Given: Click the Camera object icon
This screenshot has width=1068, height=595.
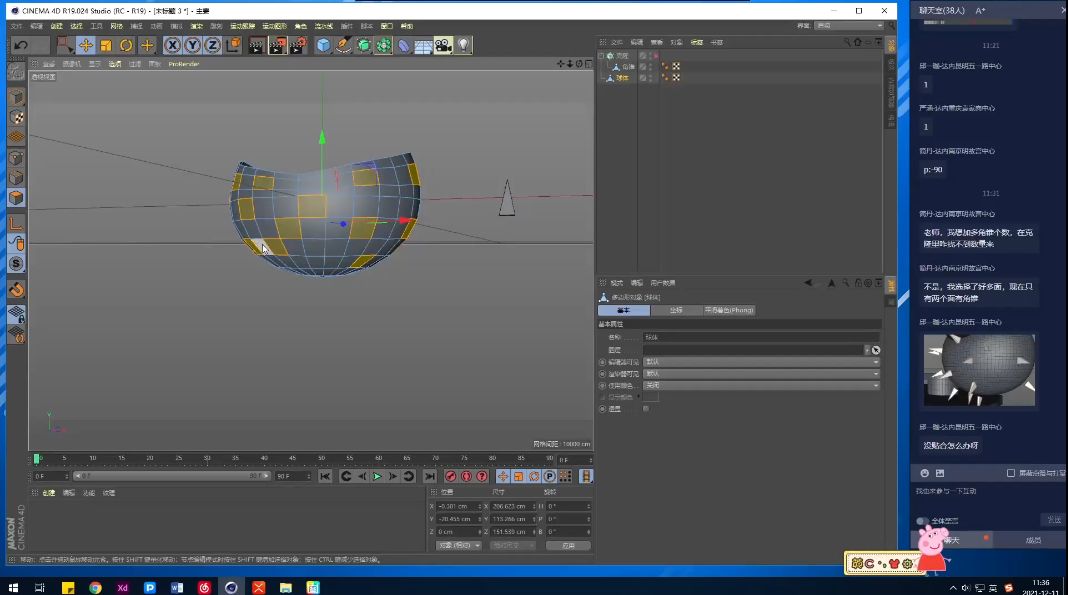Looking at the screenshot, I should (442, 45).
